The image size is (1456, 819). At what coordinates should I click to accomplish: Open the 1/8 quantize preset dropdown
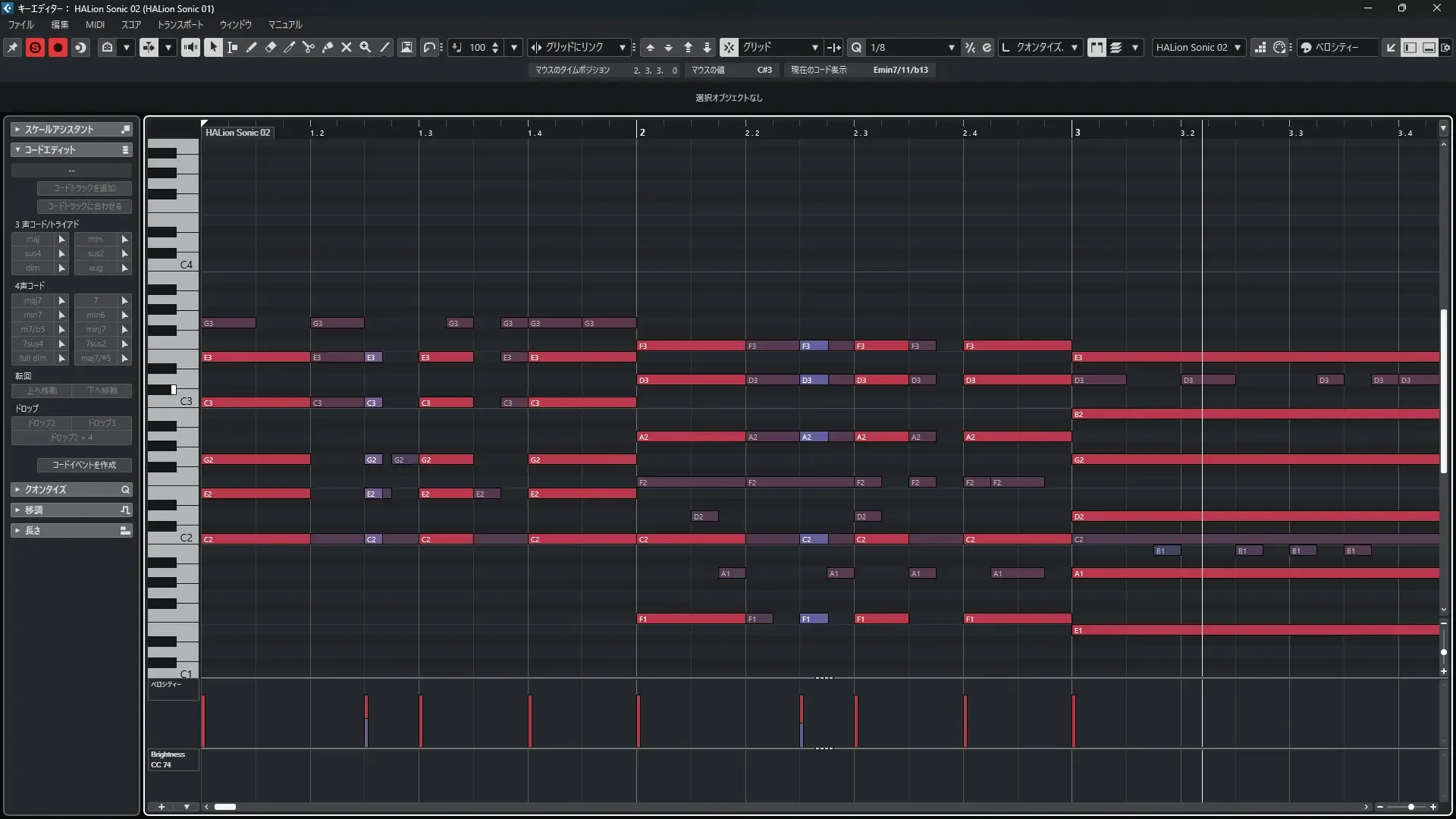(x=951, y=47)
